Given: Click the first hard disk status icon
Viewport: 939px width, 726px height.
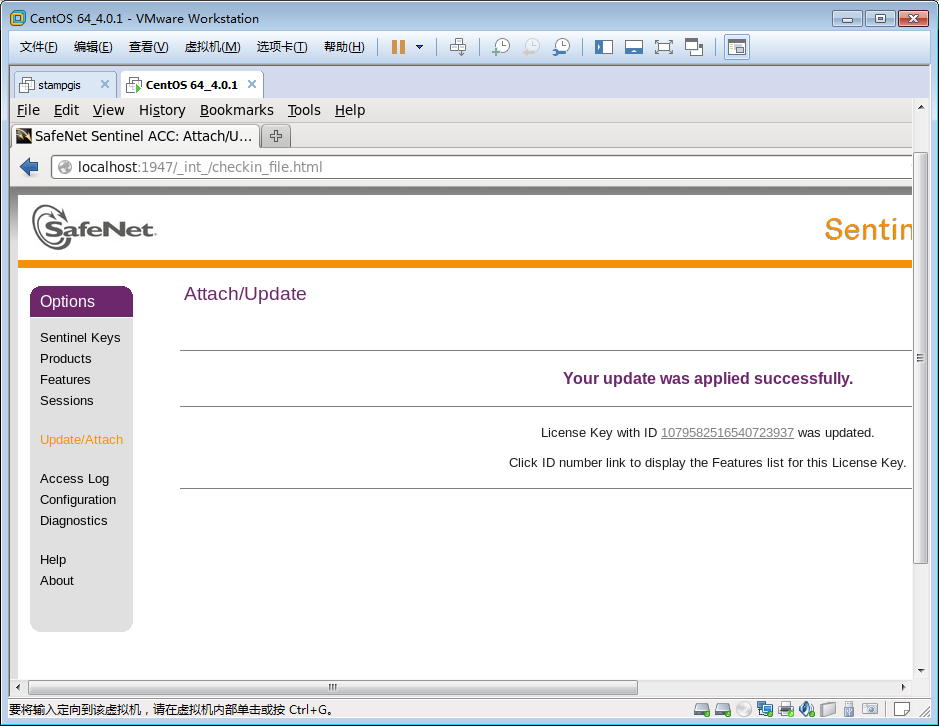Looking at the screenshot, I should coord(702,710).
